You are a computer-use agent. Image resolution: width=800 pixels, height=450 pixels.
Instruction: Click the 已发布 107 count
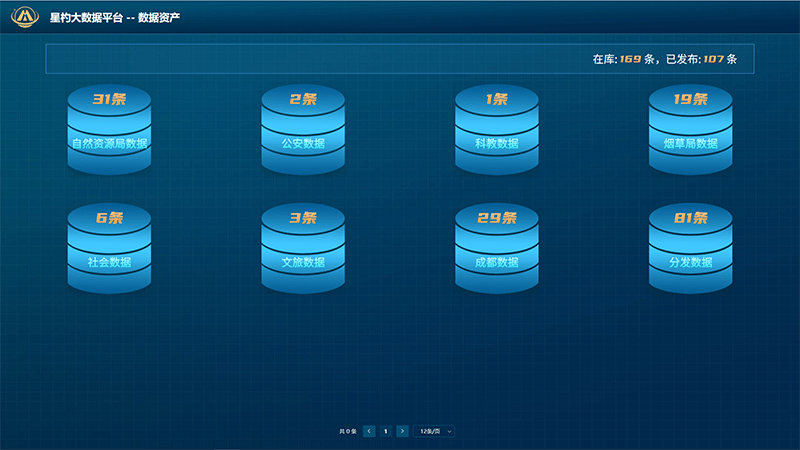click(x=713, y=59)
